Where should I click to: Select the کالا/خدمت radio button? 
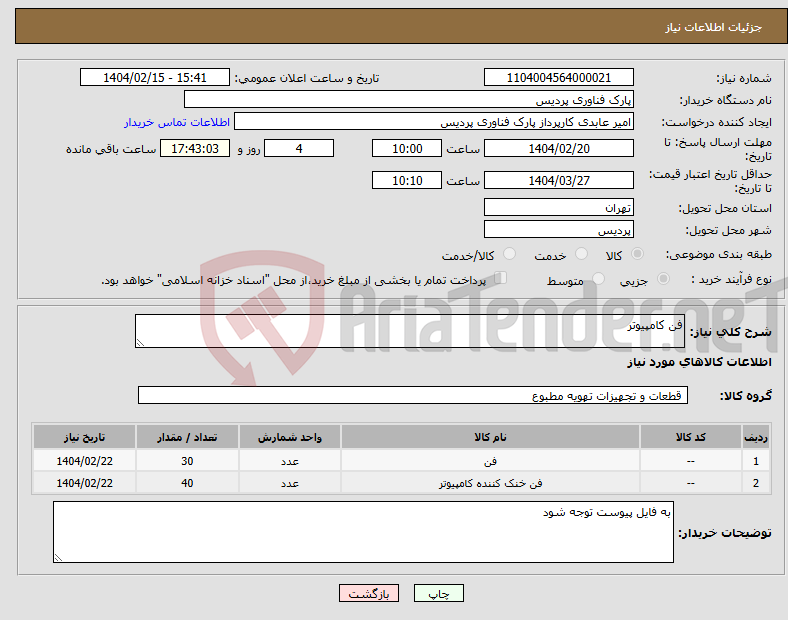[x=509, y=254]
